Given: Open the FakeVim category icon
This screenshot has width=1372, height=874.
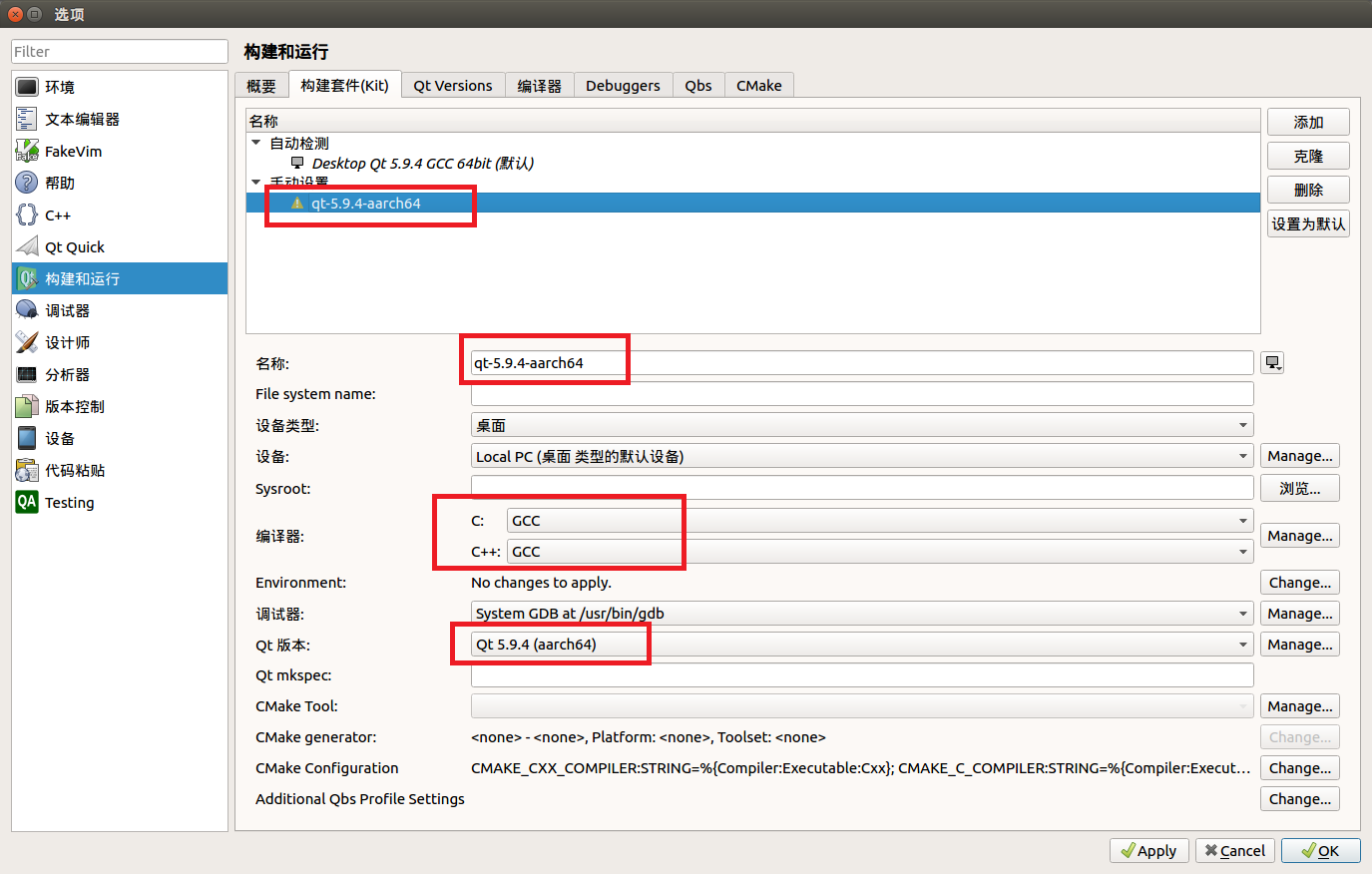Looking at the screenshot, I should point(27,151).
